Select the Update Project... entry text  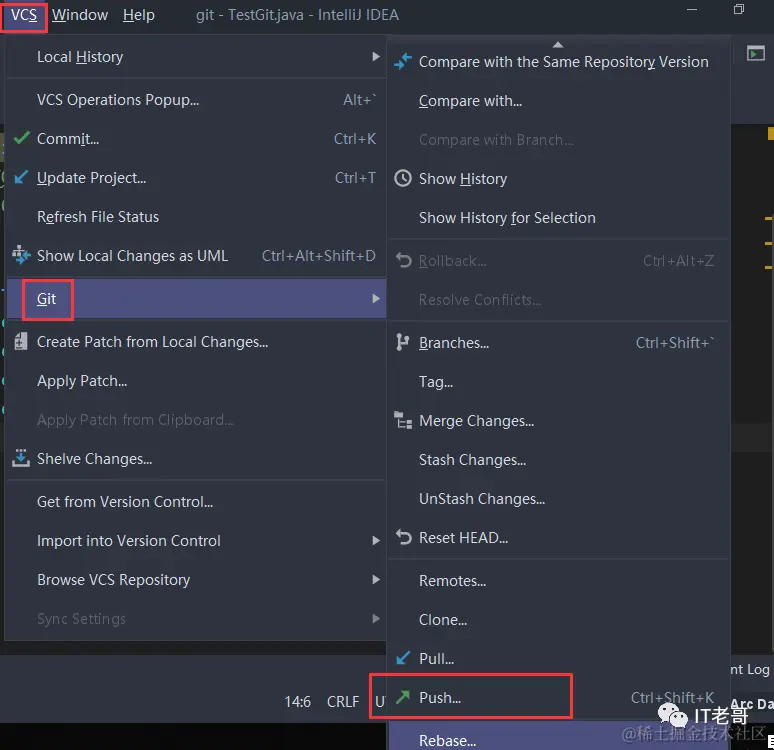tap(91, 178)
